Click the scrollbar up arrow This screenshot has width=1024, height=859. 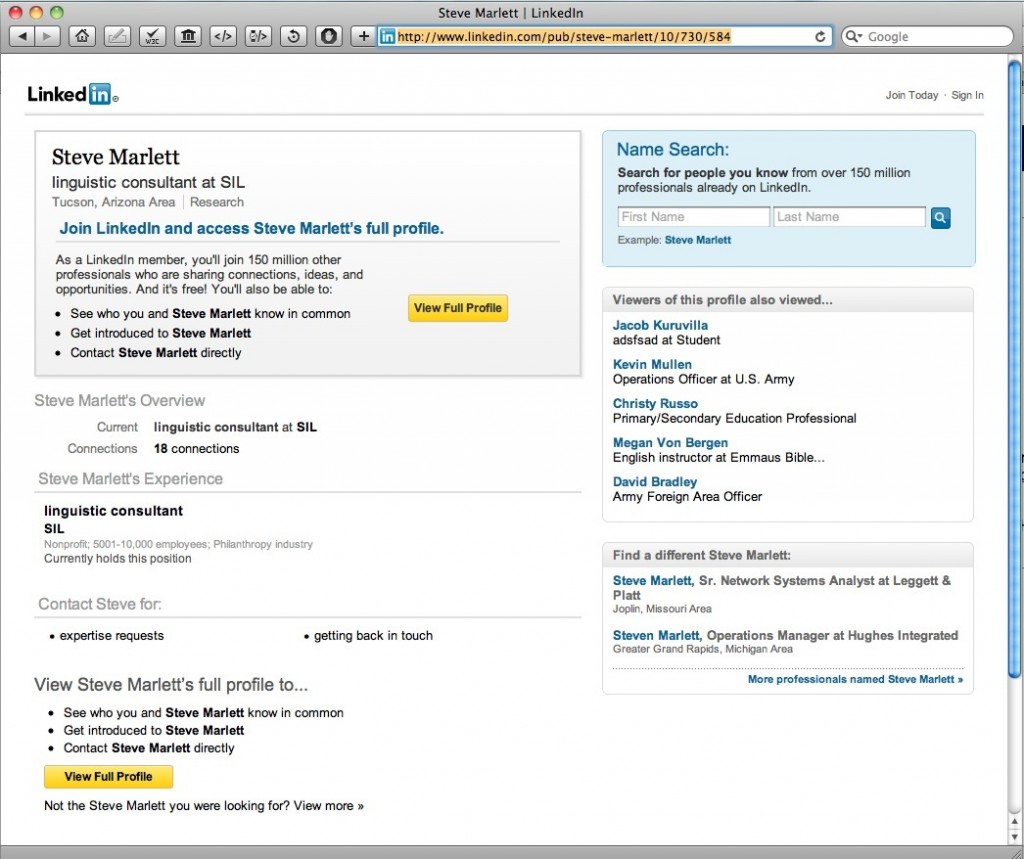click(1014, 821)
